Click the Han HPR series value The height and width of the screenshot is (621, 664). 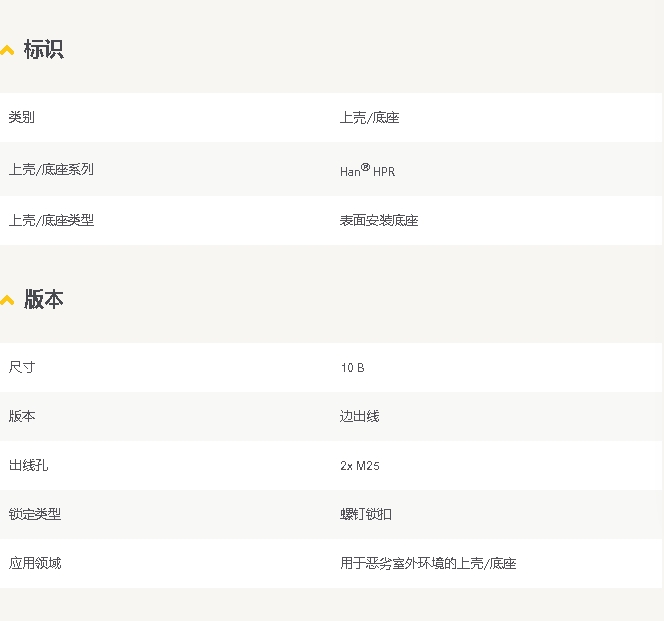pyautogui.click(x=367, y=171)
